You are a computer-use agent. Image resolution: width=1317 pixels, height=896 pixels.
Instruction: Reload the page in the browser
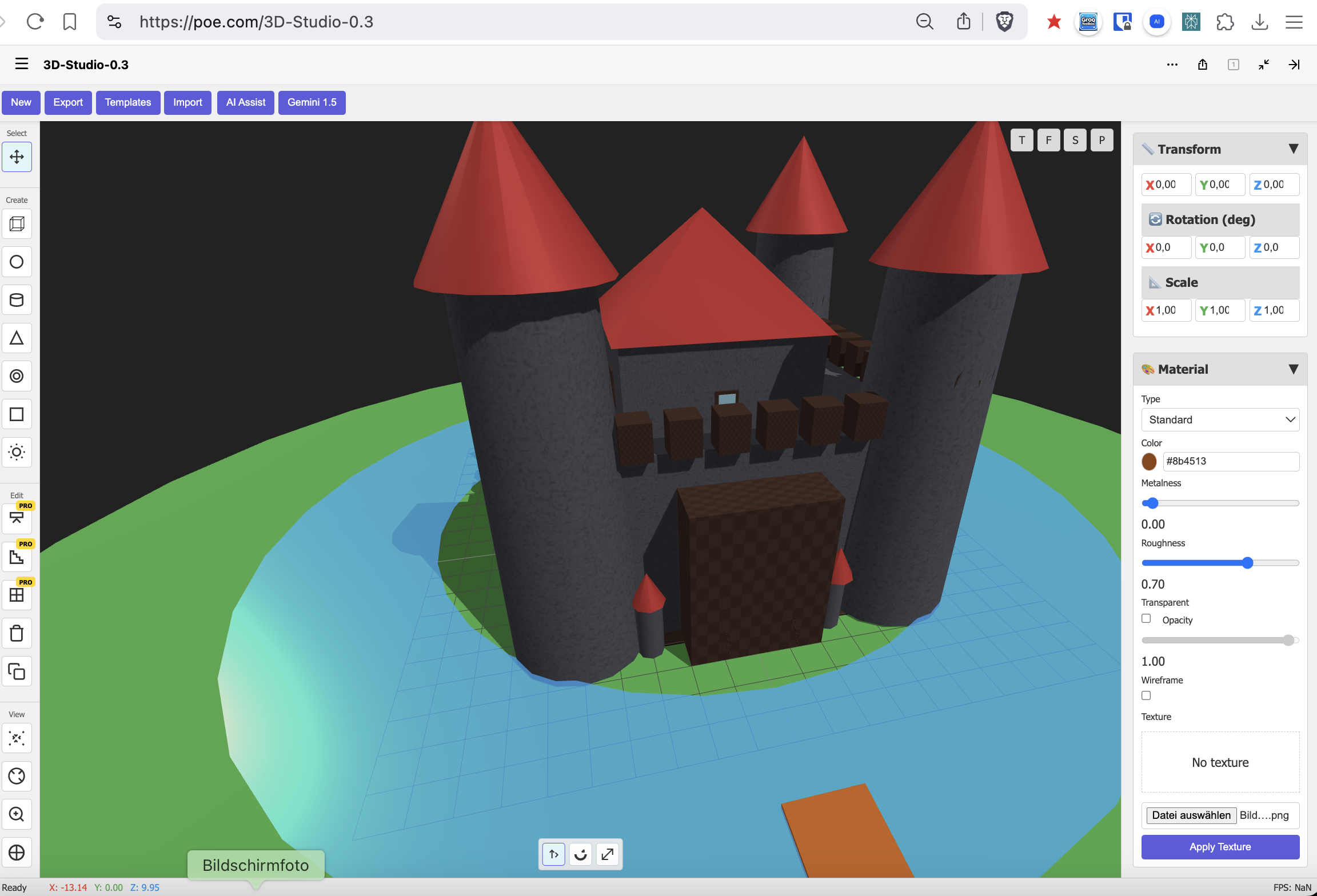click(35, 22)
